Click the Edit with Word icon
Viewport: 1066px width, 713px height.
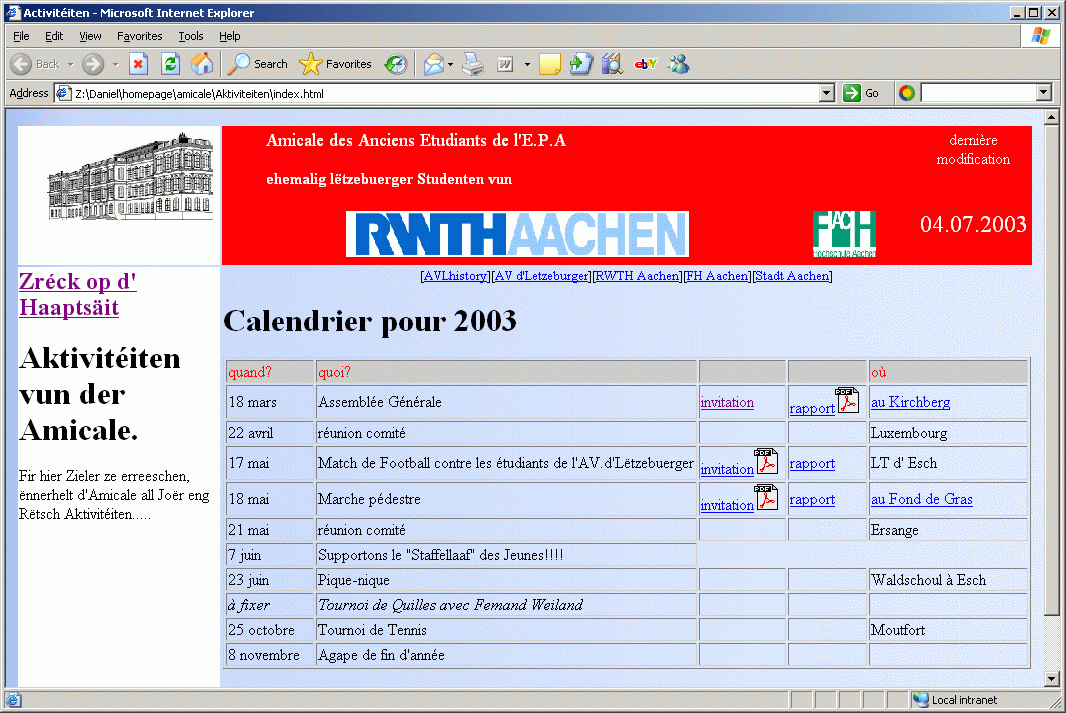point(505,64)
